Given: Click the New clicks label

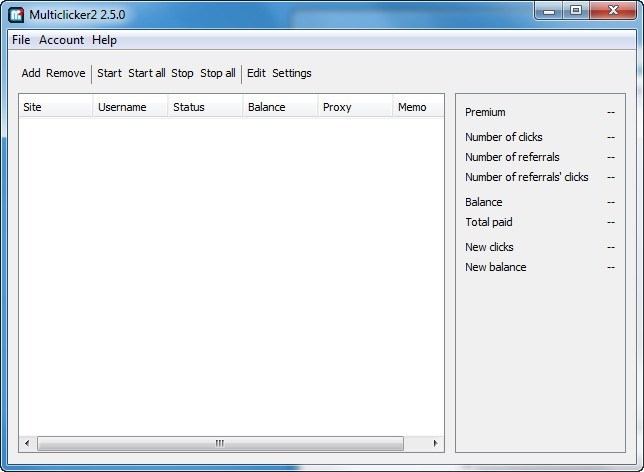Looking at the screenshot, I should (x=489, y=247).
